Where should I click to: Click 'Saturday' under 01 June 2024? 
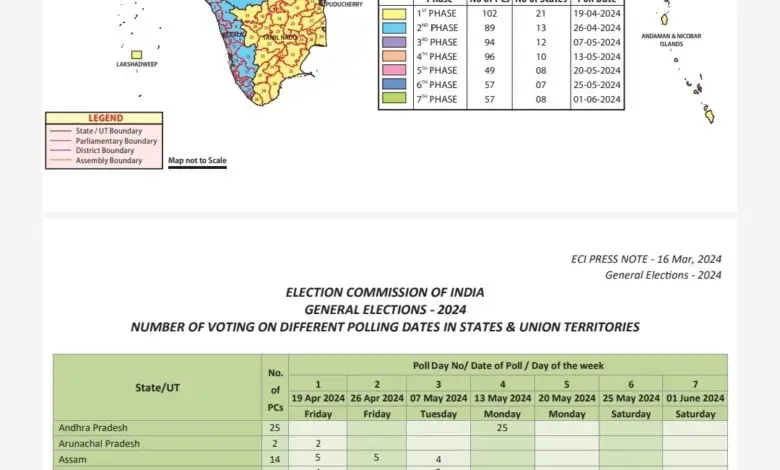point(695,414)
